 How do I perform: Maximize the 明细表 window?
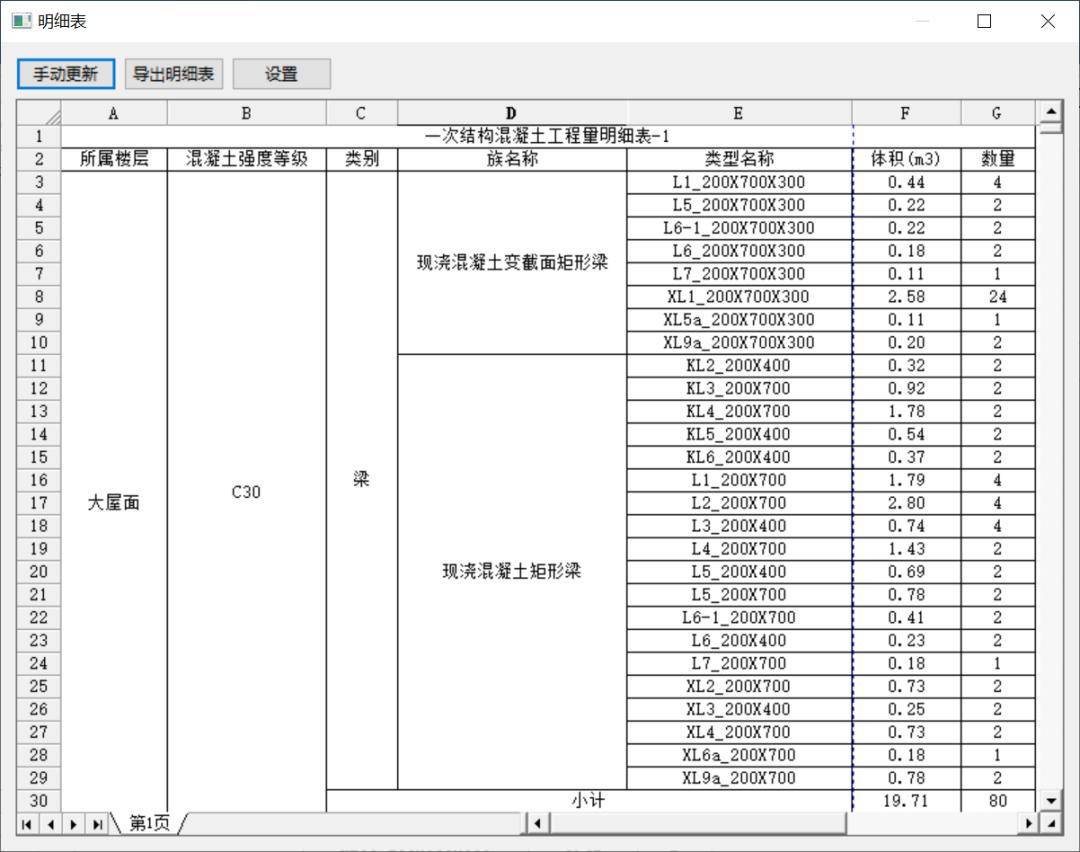click(x=984, y=21)
